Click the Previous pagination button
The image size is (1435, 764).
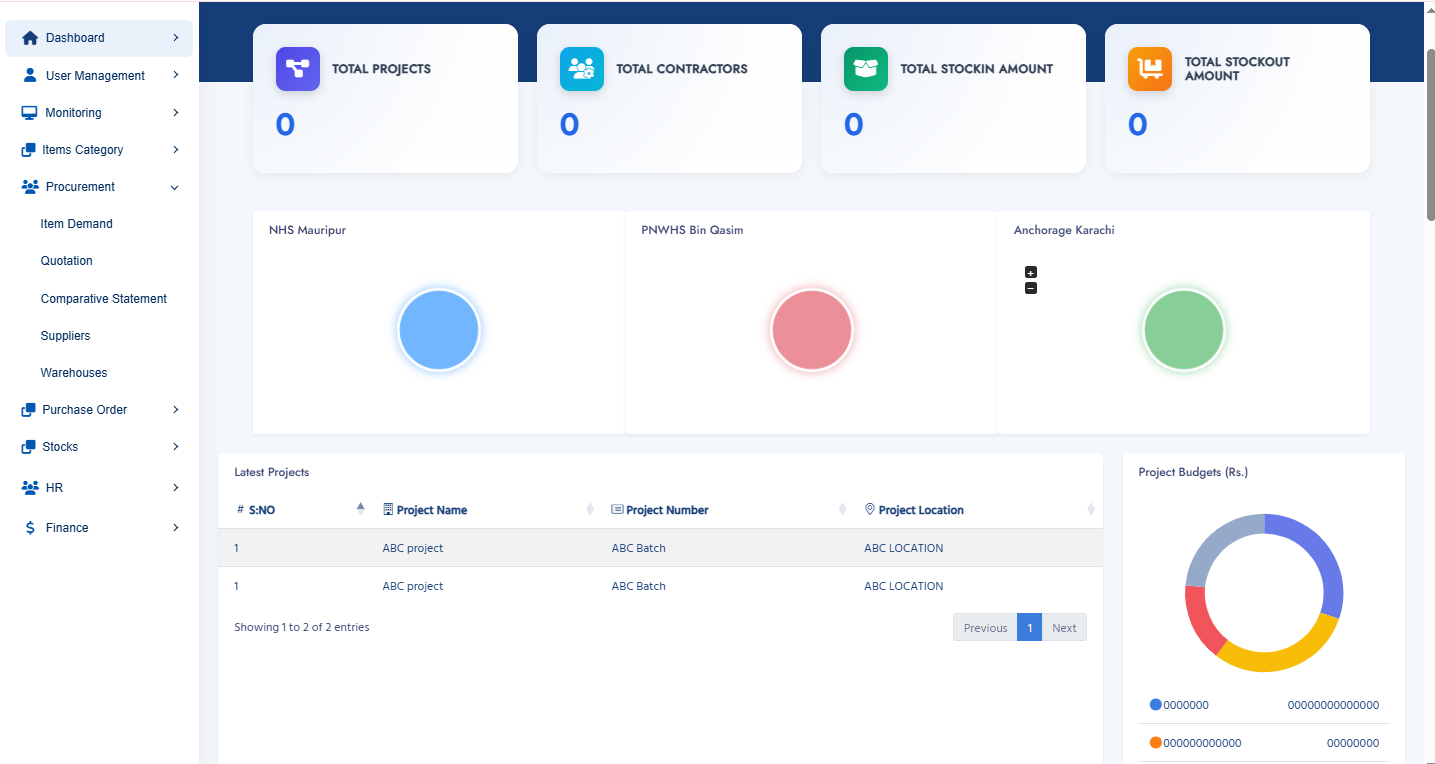[x=985, y=628]
